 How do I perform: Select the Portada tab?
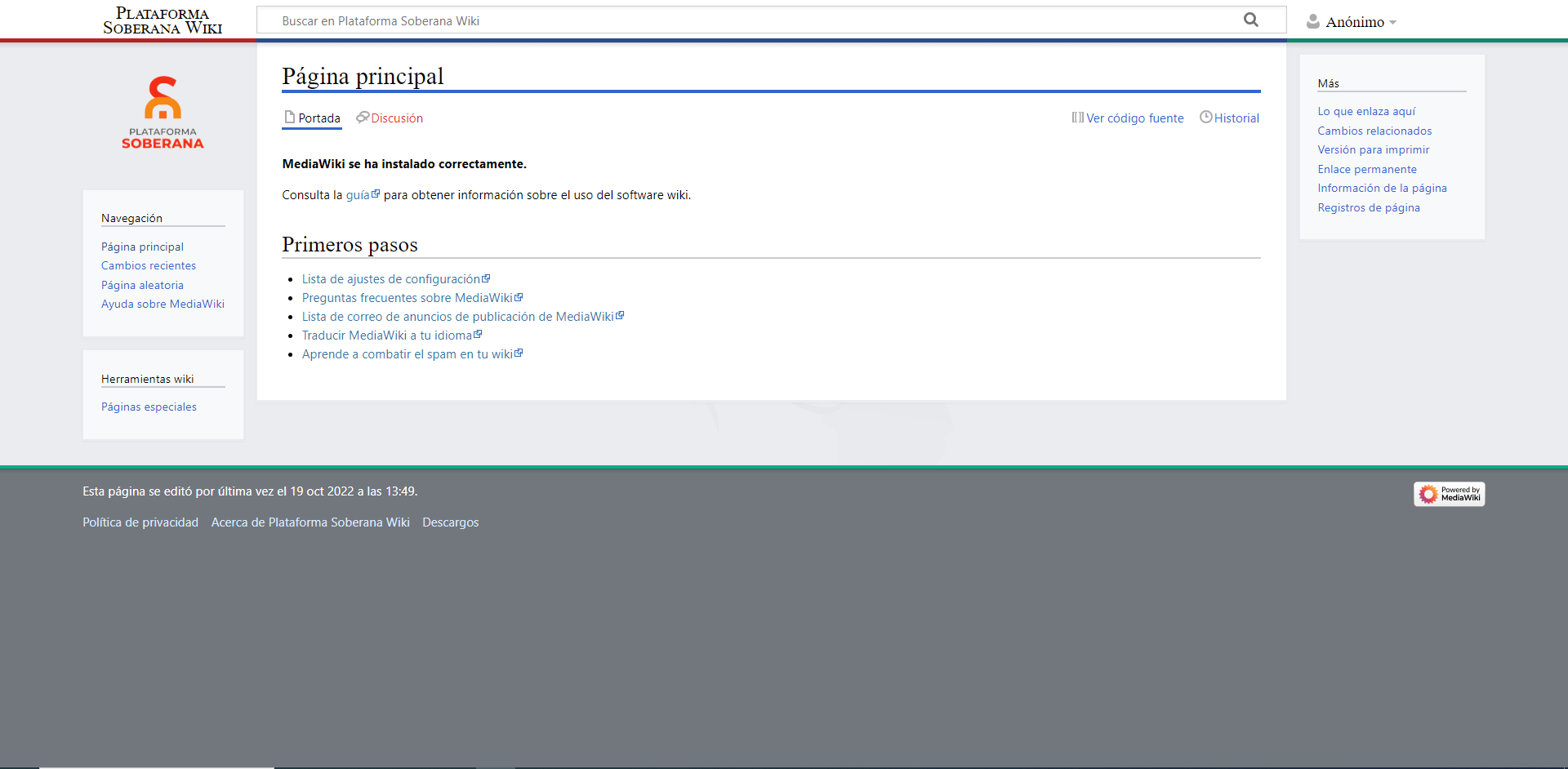pos(312,118)
